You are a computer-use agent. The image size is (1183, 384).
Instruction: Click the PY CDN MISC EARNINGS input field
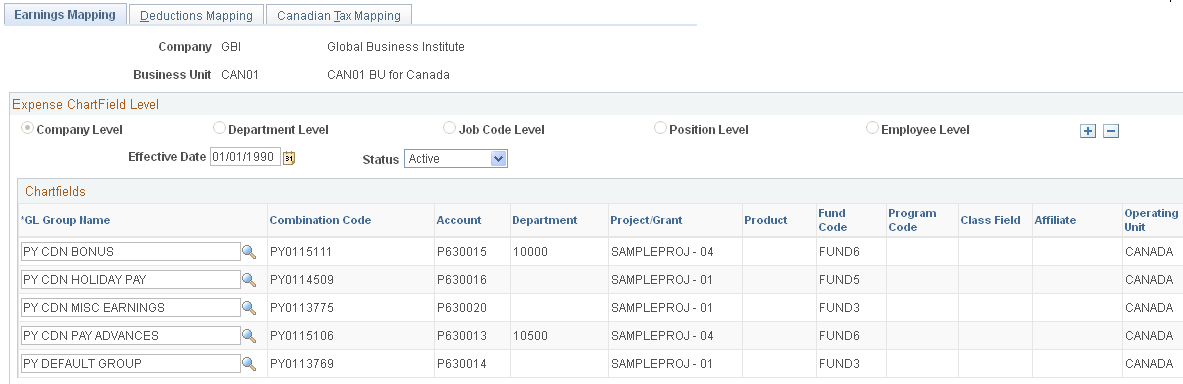(x=131, y=307)
